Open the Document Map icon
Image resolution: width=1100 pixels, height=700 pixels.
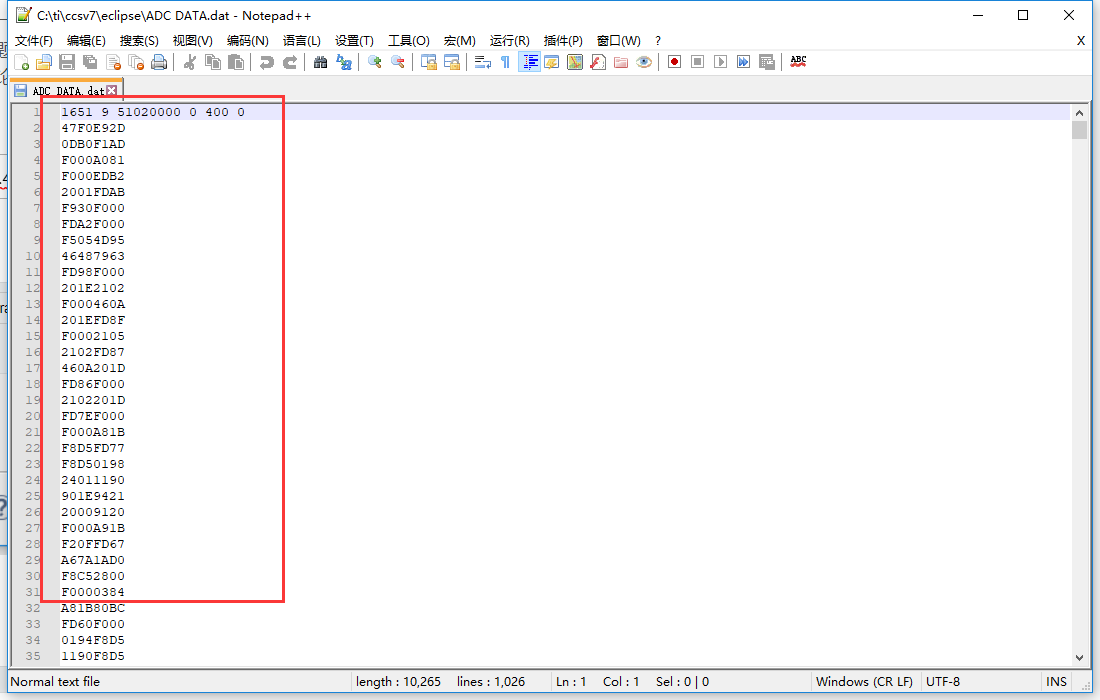coord(575,62)
